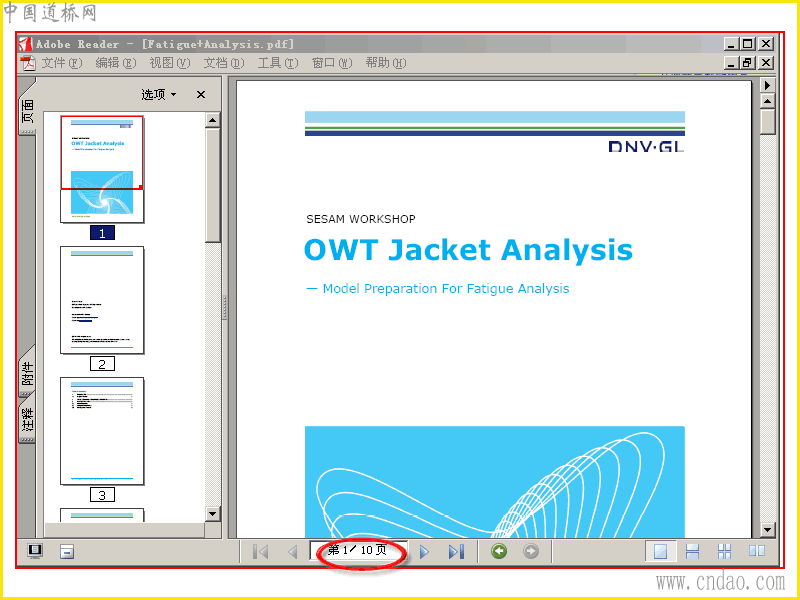The width and height of the screenshot is (800, 600).
Task: Advance to next page arrow
Action: coord(424,552)
